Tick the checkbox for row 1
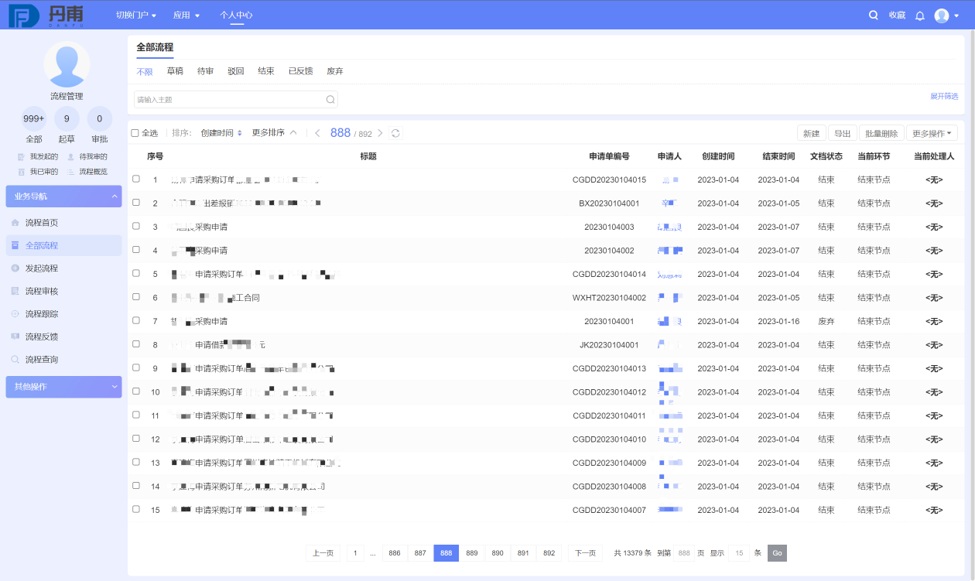 coord(136,179)
